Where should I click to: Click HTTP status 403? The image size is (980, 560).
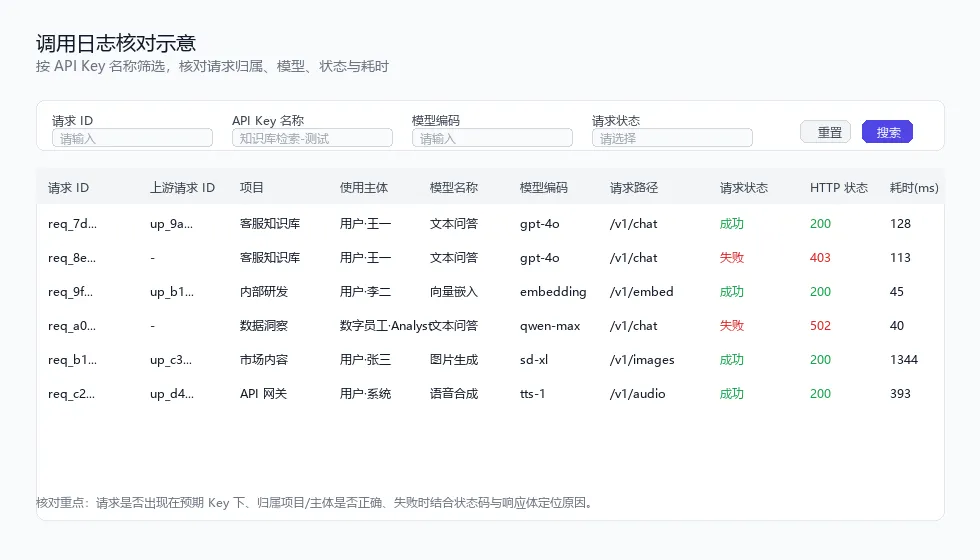[x=820, y=258]
